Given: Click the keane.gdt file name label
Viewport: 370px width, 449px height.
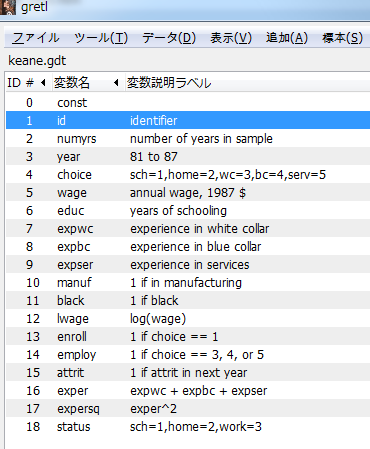Looking at the screenshot, I should (37, 61).
